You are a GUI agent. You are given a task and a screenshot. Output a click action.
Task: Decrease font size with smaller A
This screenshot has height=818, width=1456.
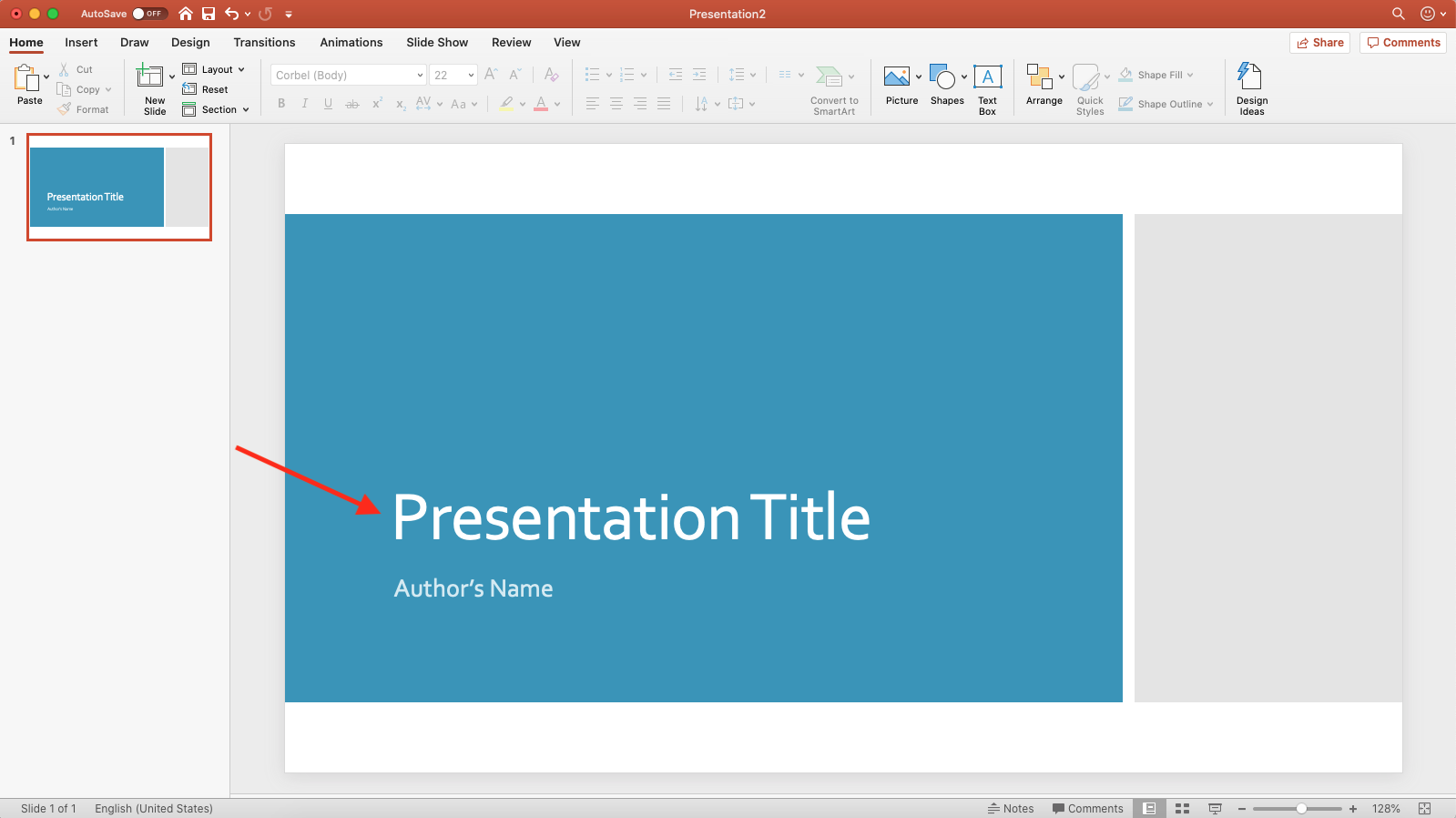point(514,75)
